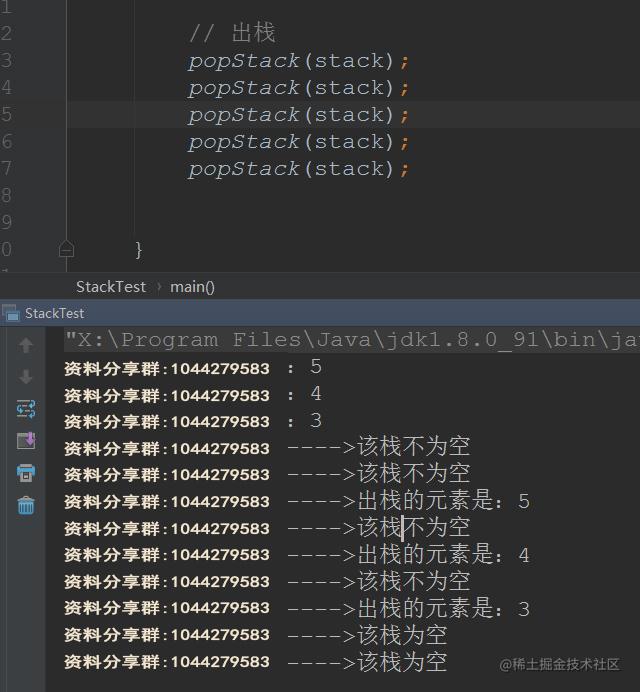This screenshot has height=692, width=640.
Task: Open the StackTest breadcrumb
Action: pyautogui.click(x=111, y=287)
